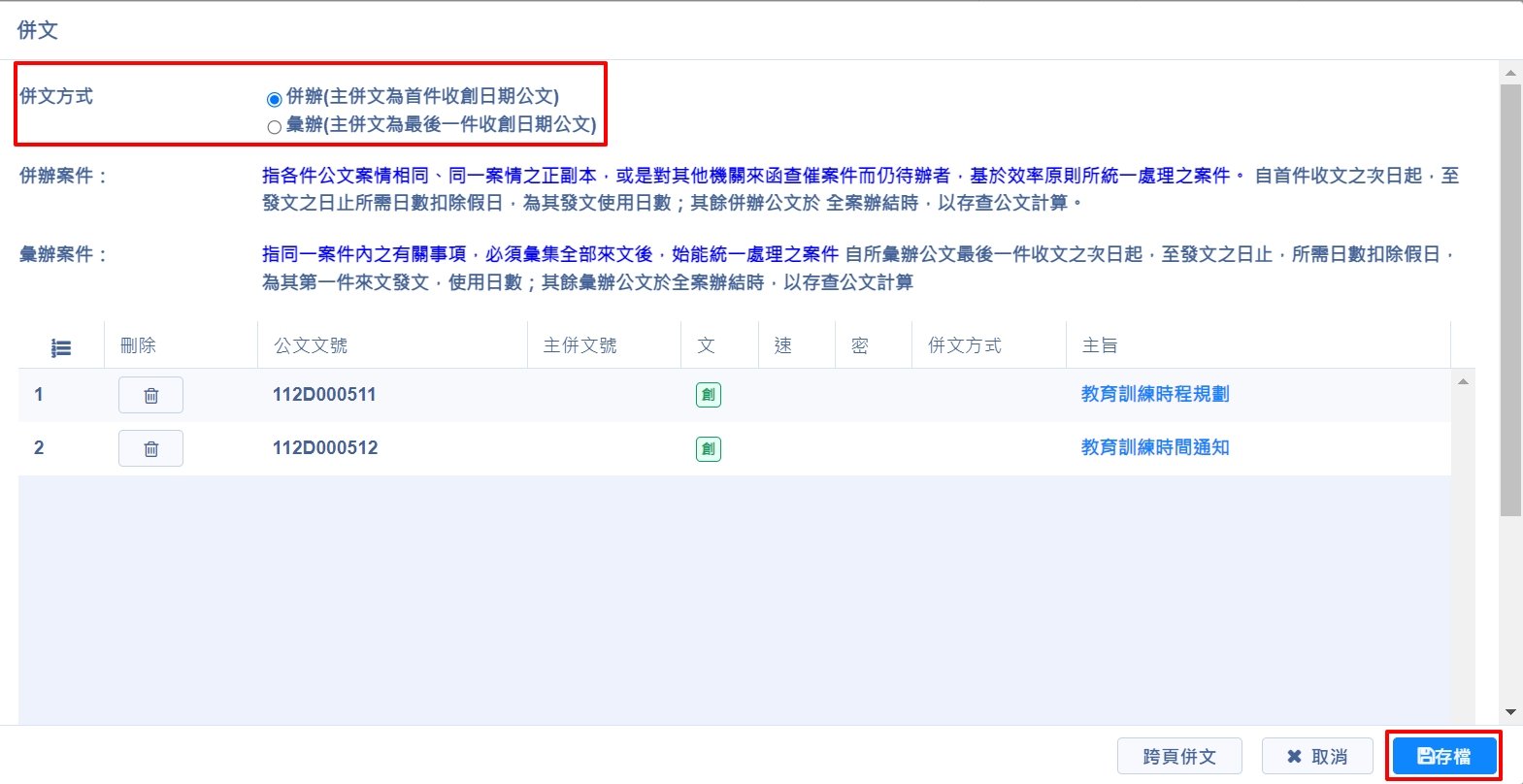Sort by 公文文號 column header

point(311,345)
